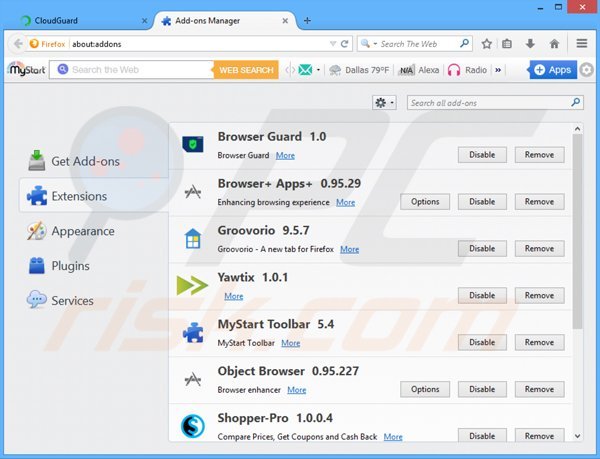Disable Browser+ Apps+ extension

(x=482, y=202)
